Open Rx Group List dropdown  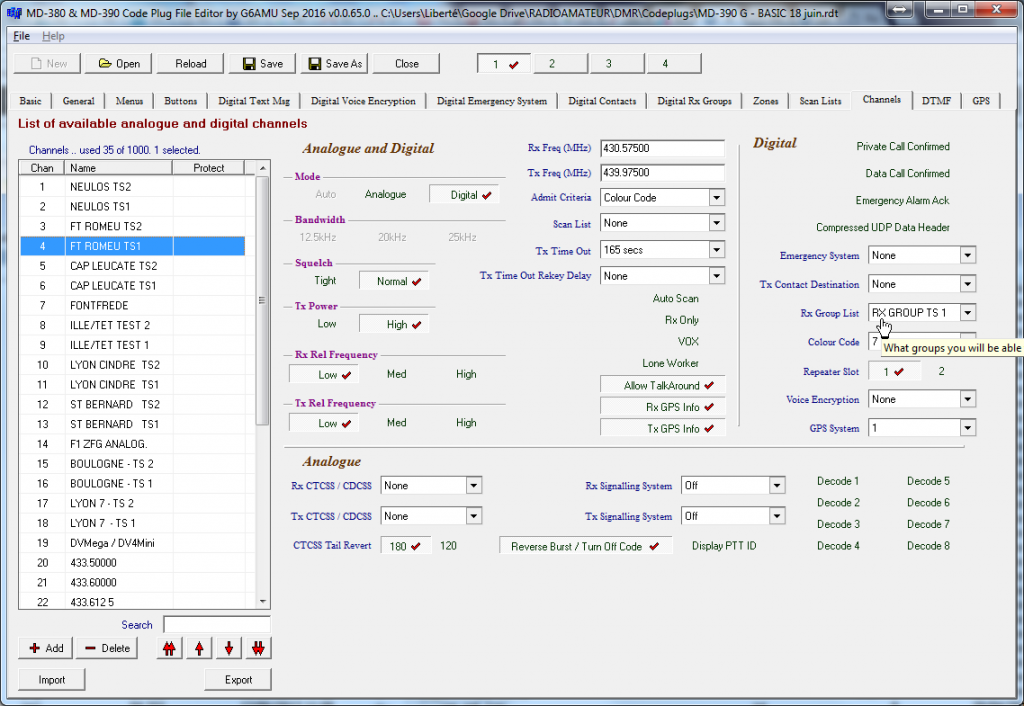[x=968, y=313]
